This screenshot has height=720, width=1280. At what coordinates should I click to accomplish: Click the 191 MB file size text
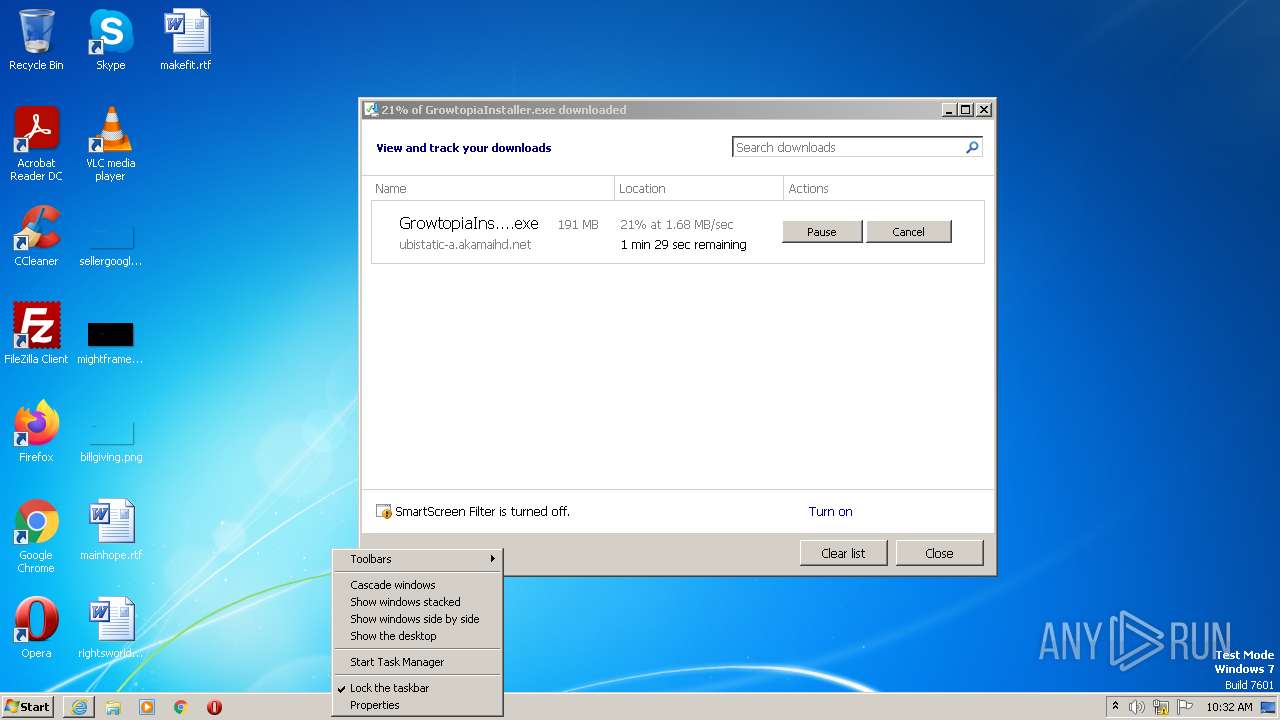click(578, 224)
